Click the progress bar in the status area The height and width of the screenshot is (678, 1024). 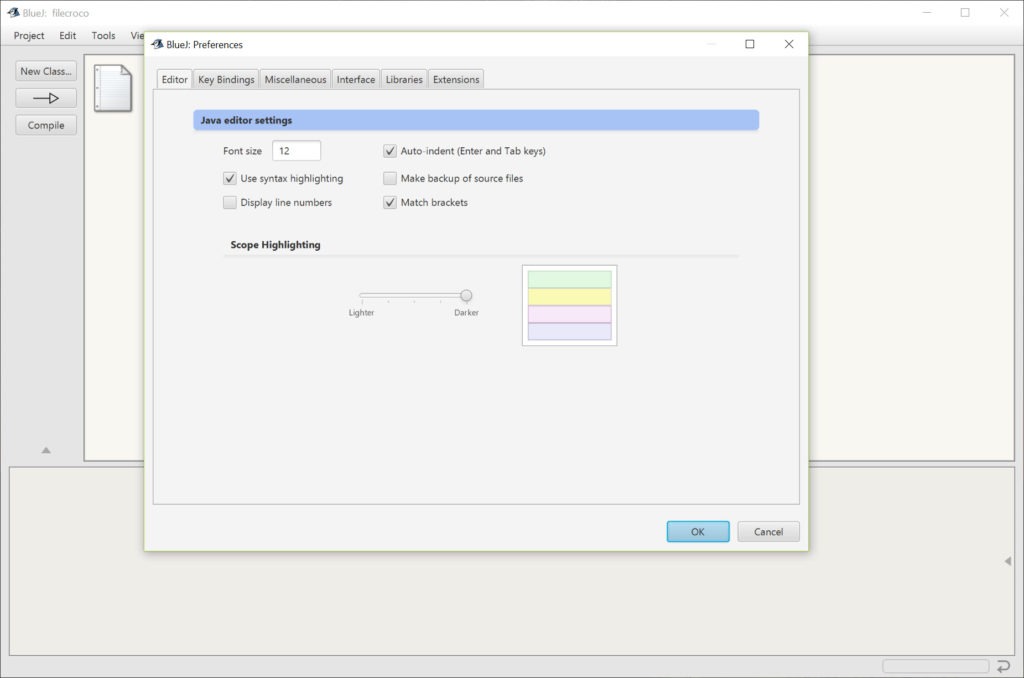[x=935, y=666]
